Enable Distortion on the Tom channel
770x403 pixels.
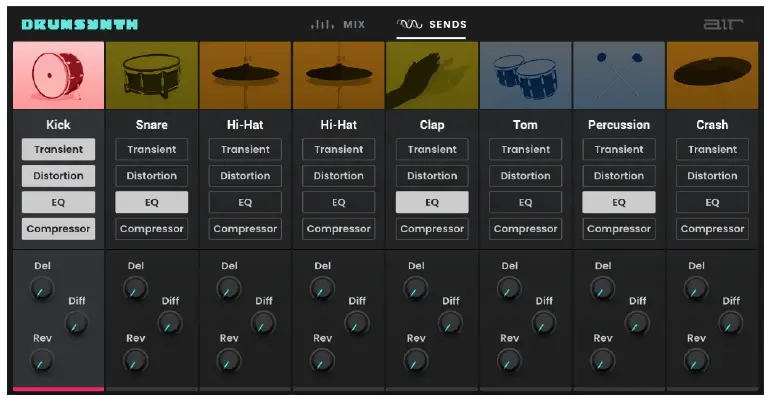(525, 176)
